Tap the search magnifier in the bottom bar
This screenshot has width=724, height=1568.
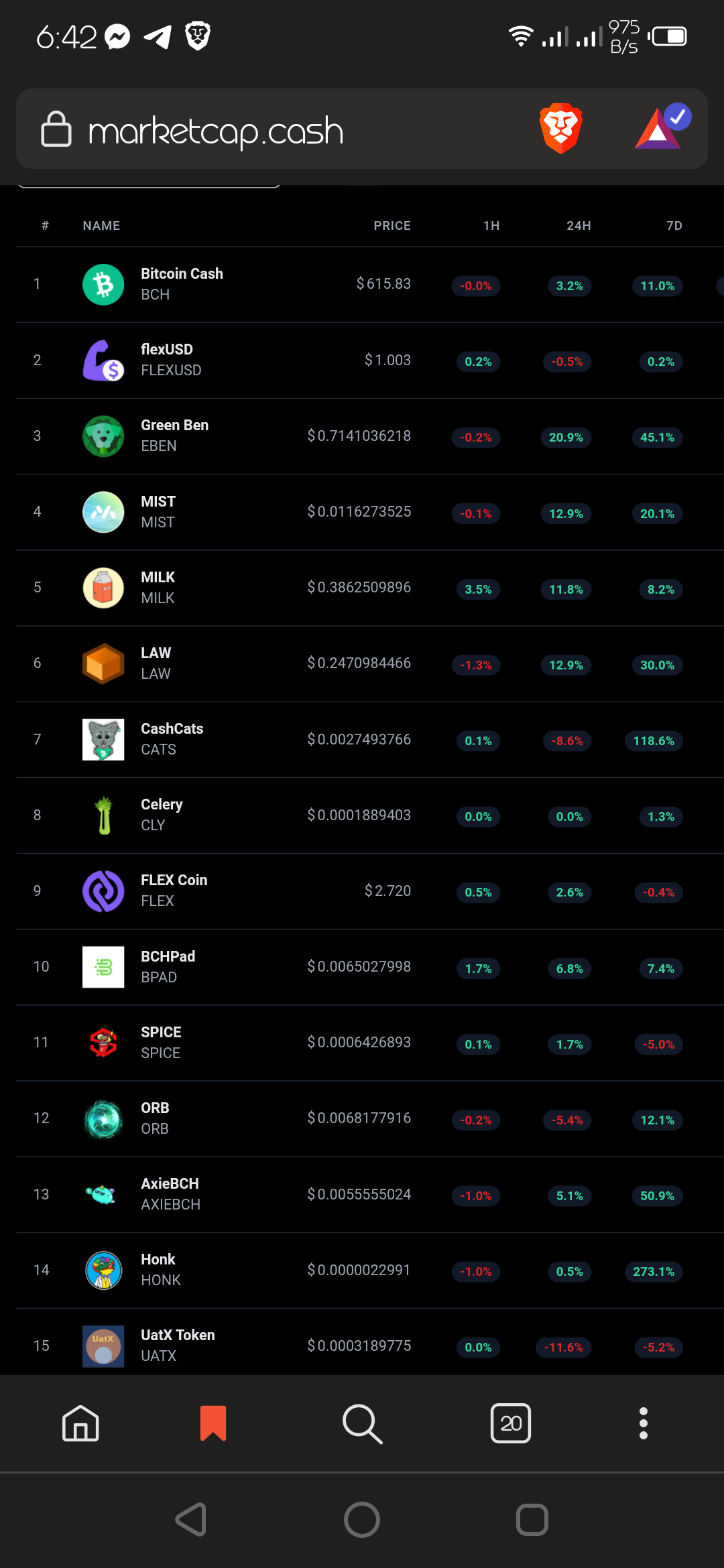[x=362, y=1423]
